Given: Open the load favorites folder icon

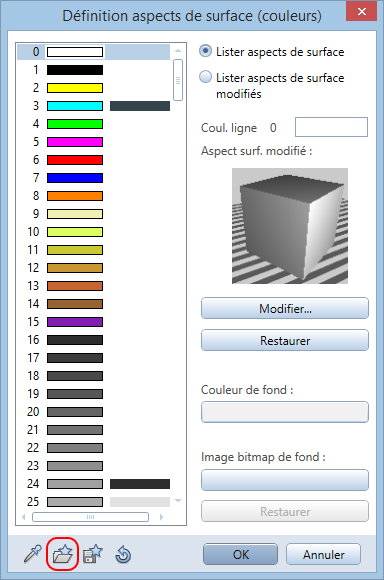Looking at the screenshot, I should [63, 554].
